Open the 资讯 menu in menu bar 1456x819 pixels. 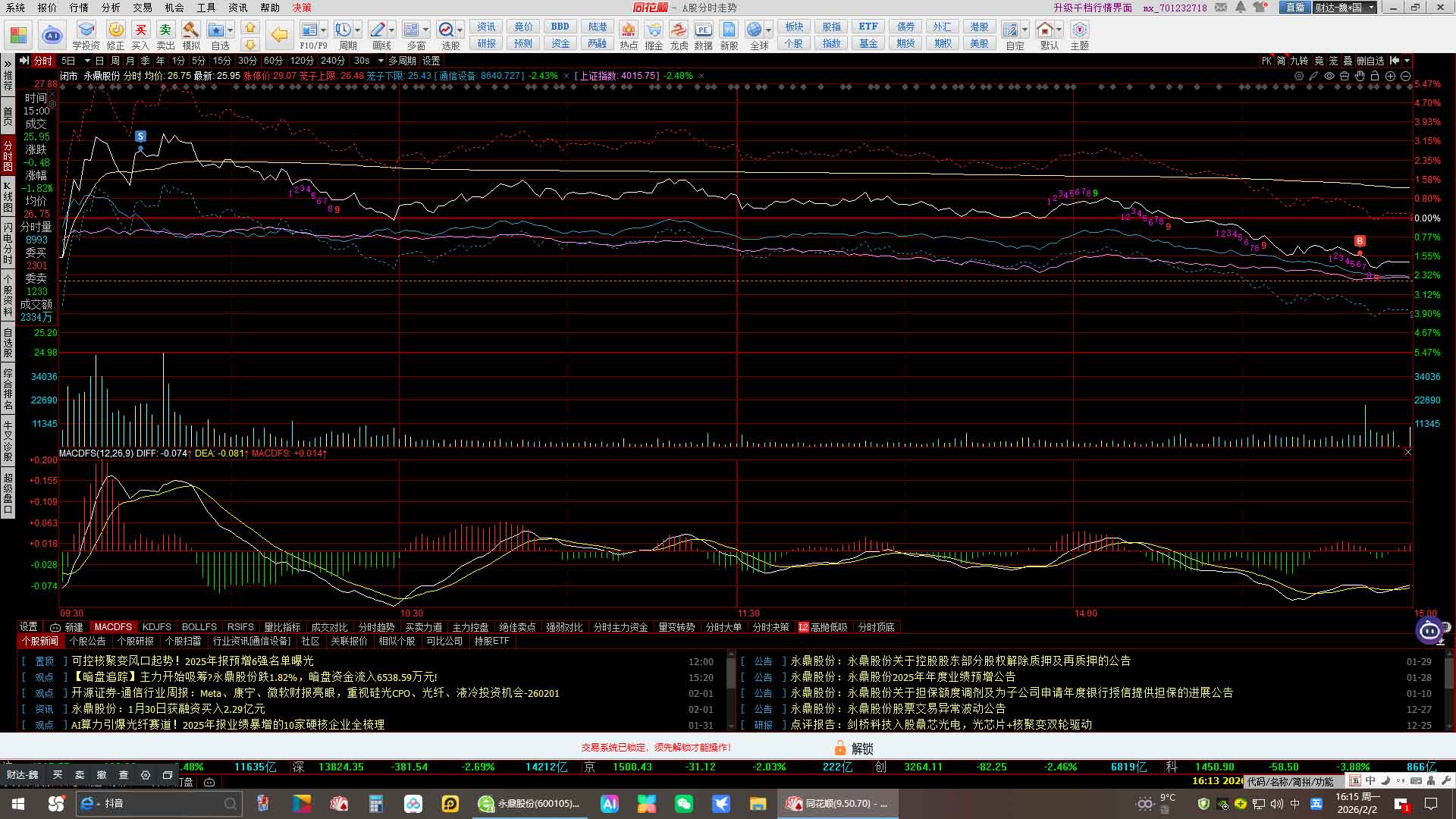tap(237, 8)
